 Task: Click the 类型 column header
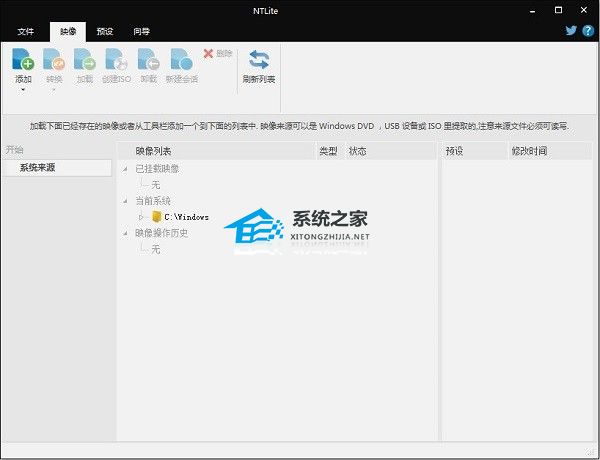coord(328,151)
